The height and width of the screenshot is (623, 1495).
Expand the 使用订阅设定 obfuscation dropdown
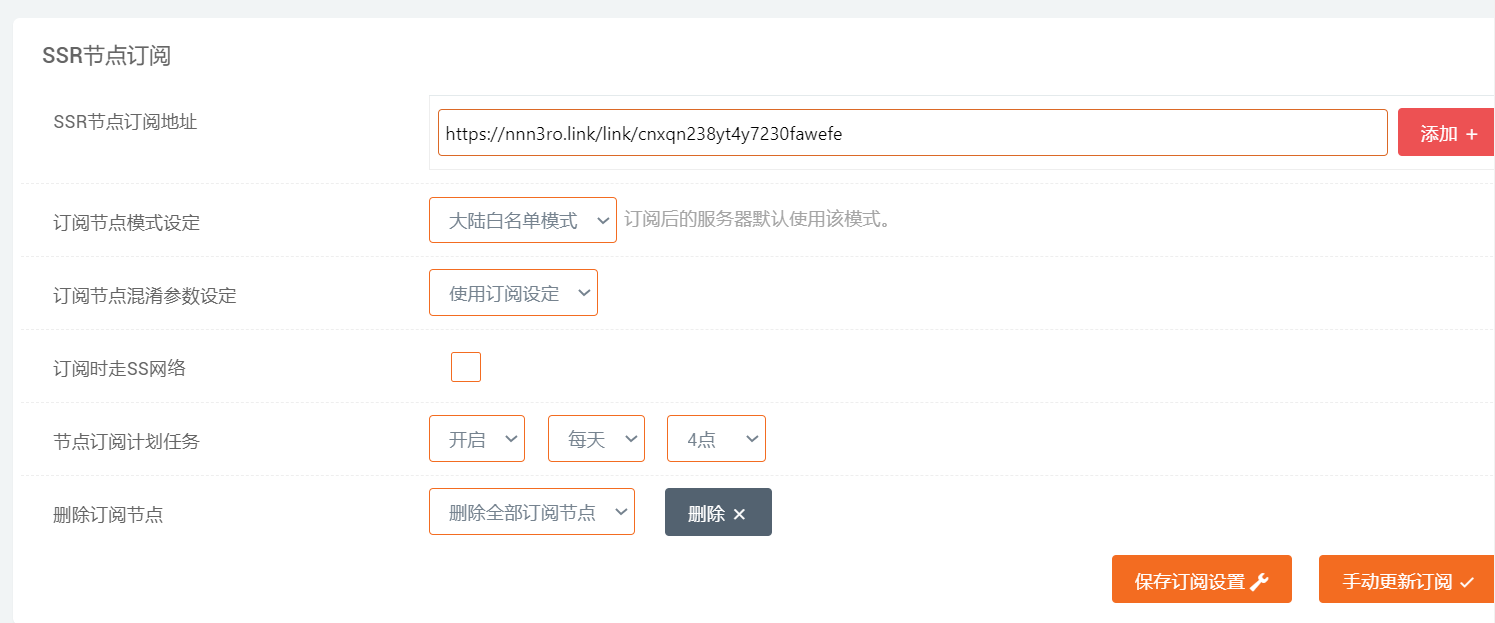(x=513, y=293)
